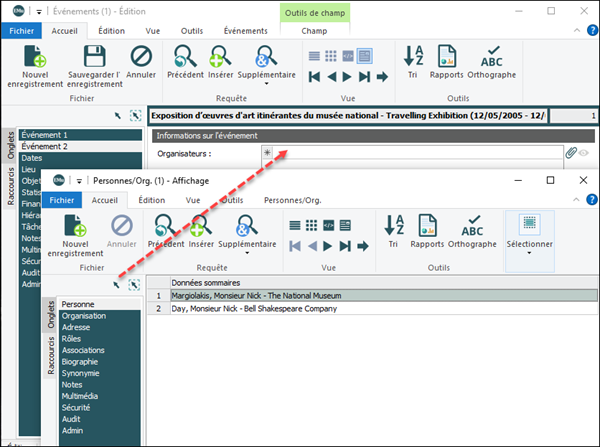Click the paperclip attach icon beside Organisateurs

coord(571,153)
